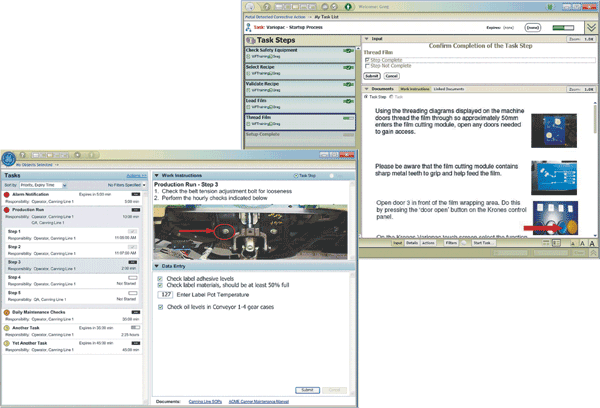The height and width of the screenshot is (408, 600).
Task: Click green status icon at top-right of Task Steps window
Action: click(550, 7)
